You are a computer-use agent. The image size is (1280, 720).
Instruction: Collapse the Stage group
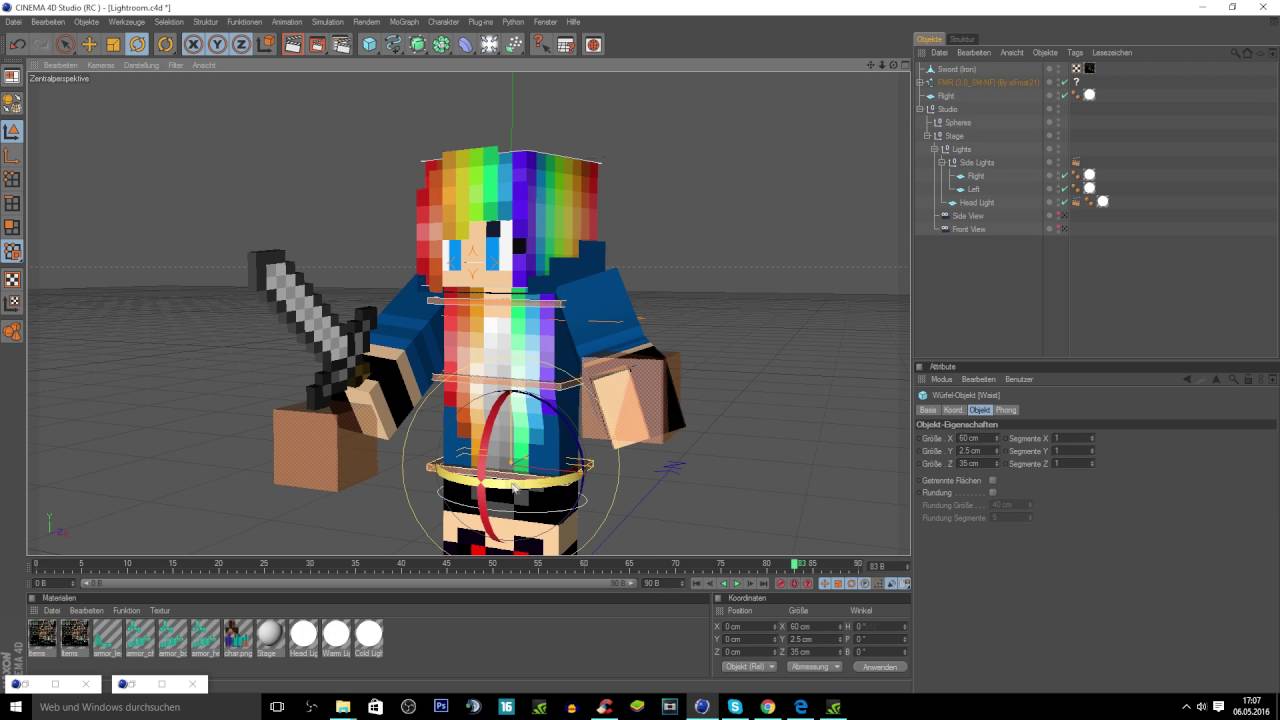pyautogui.click(x=927, y=136)
